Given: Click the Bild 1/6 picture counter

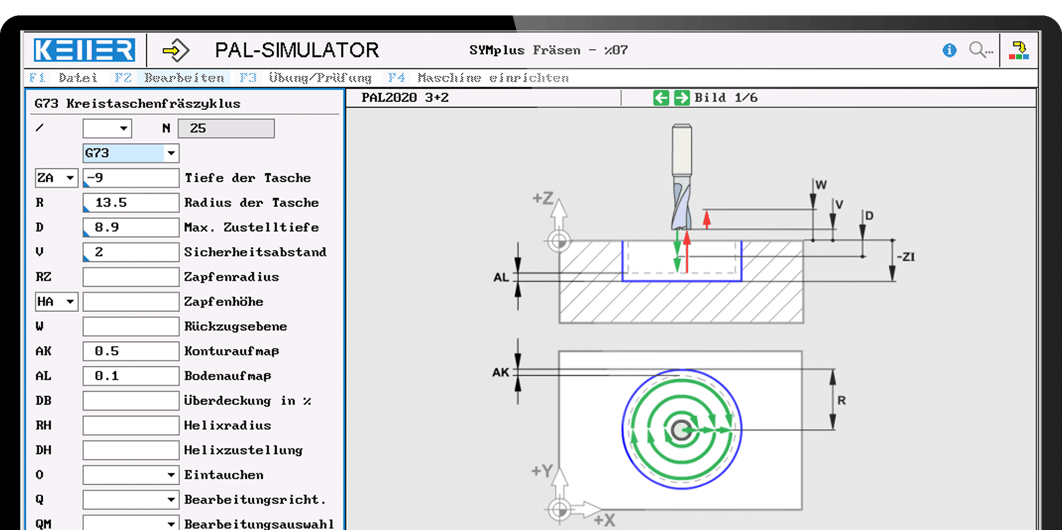Looking at the screenshot, I should [725, 97].
